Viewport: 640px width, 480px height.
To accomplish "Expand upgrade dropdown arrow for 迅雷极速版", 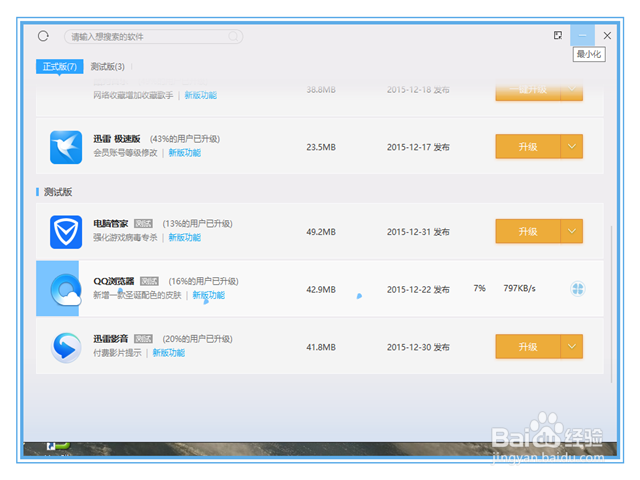I will pos(572,147).
